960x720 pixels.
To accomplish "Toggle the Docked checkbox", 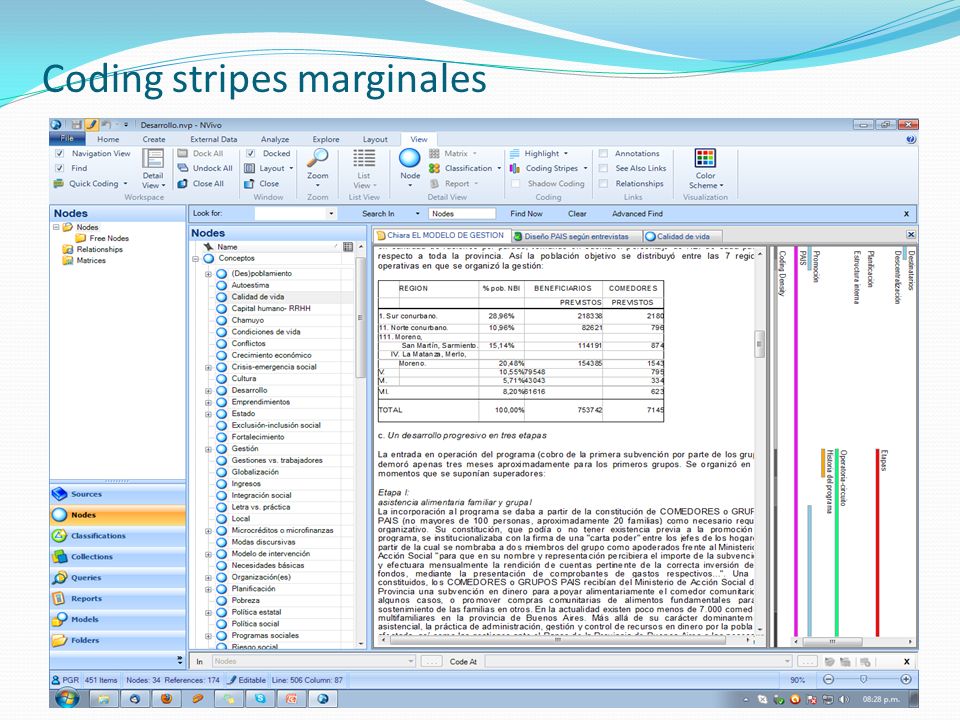I will [x=250, y=153].
